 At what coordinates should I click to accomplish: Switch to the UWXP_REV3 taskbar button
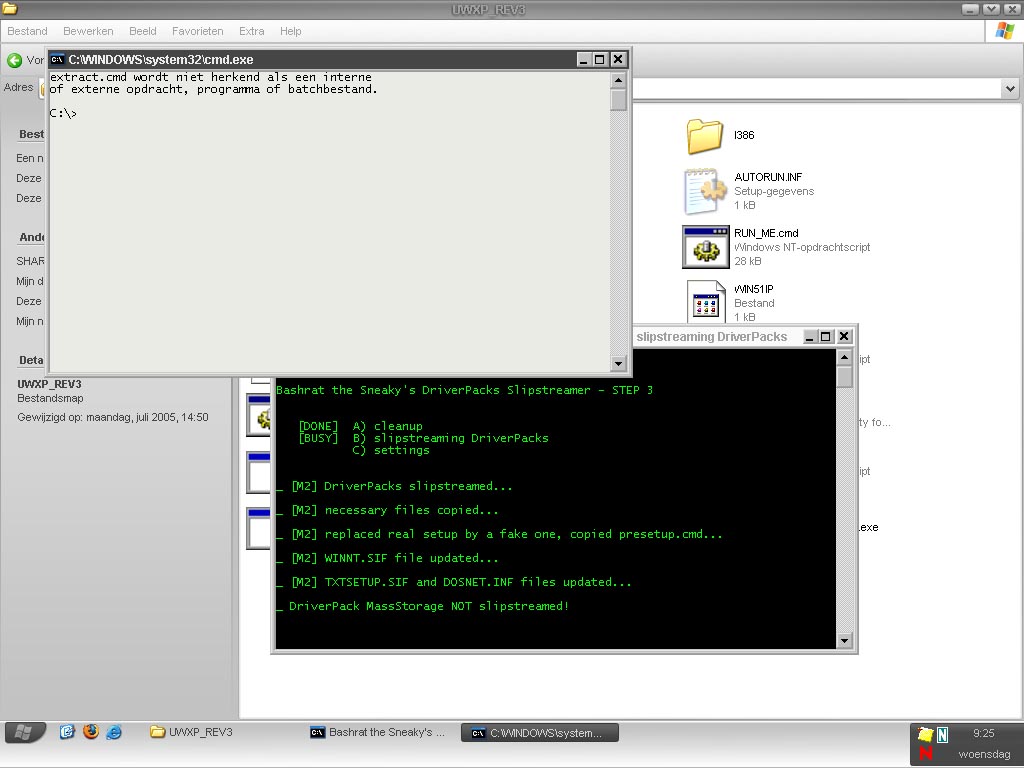[x=191, y=732]
